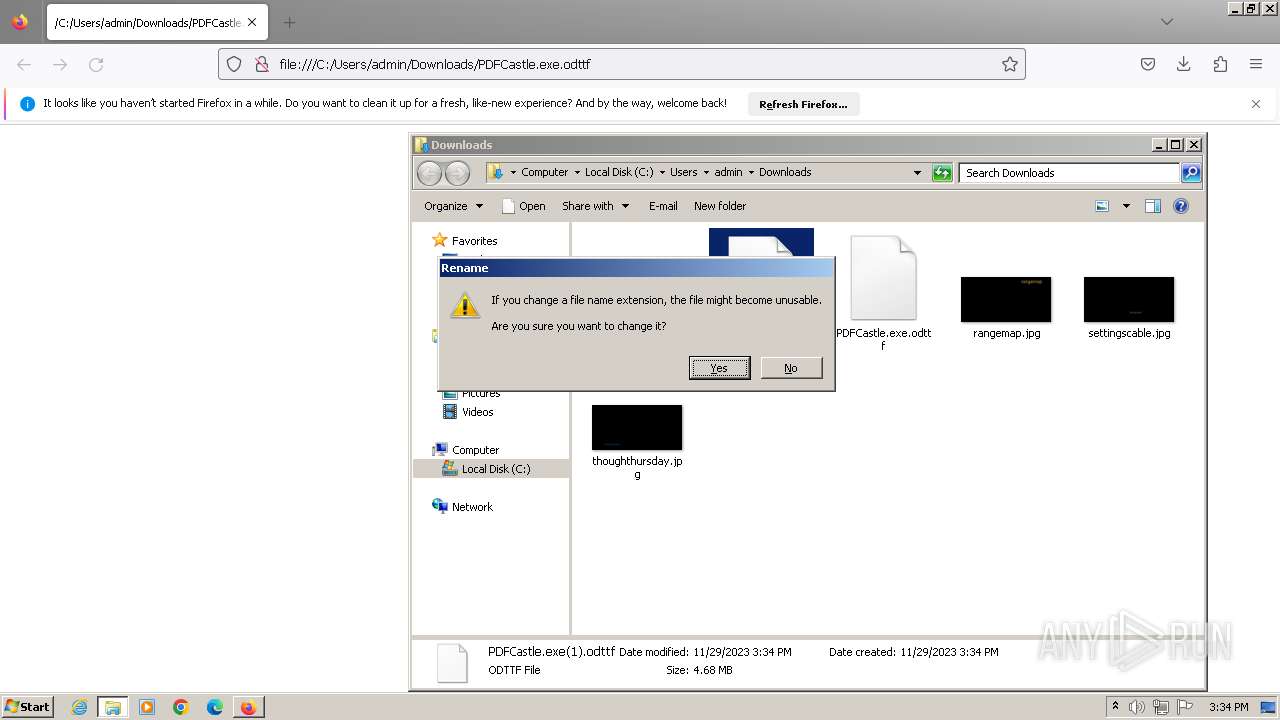The width and height of the screenshot is (1280, 720).
Task: Click volume speaker tray icon
Action: pyautogui.click(x=1137, y=707)
